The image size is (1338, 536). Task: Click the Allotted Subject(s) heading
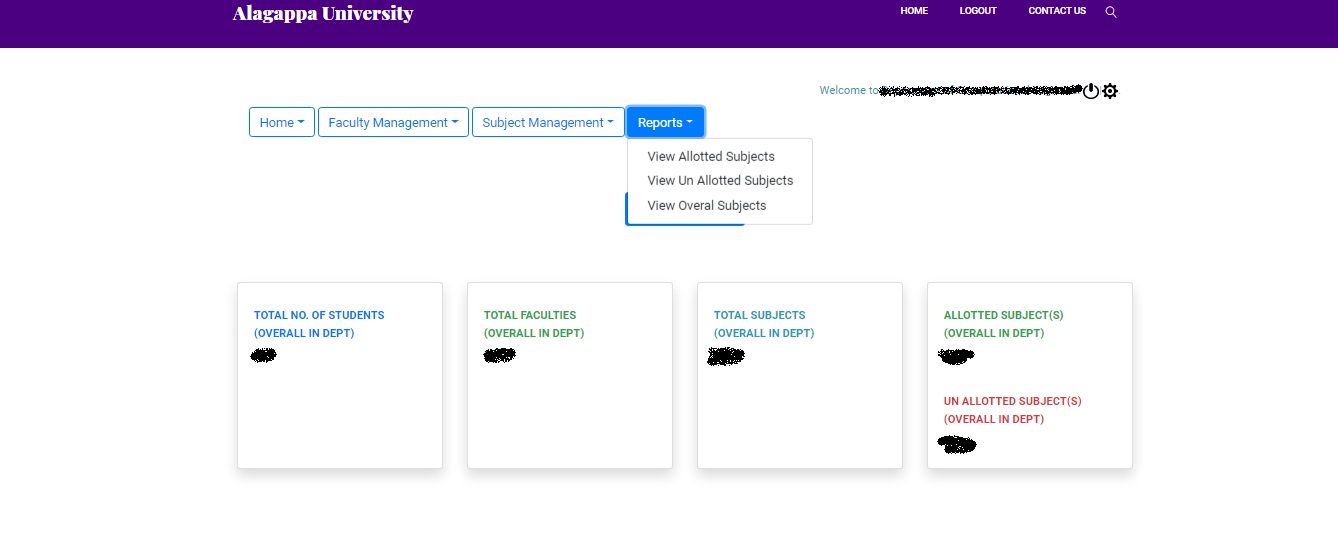(x=1003, y=324)
